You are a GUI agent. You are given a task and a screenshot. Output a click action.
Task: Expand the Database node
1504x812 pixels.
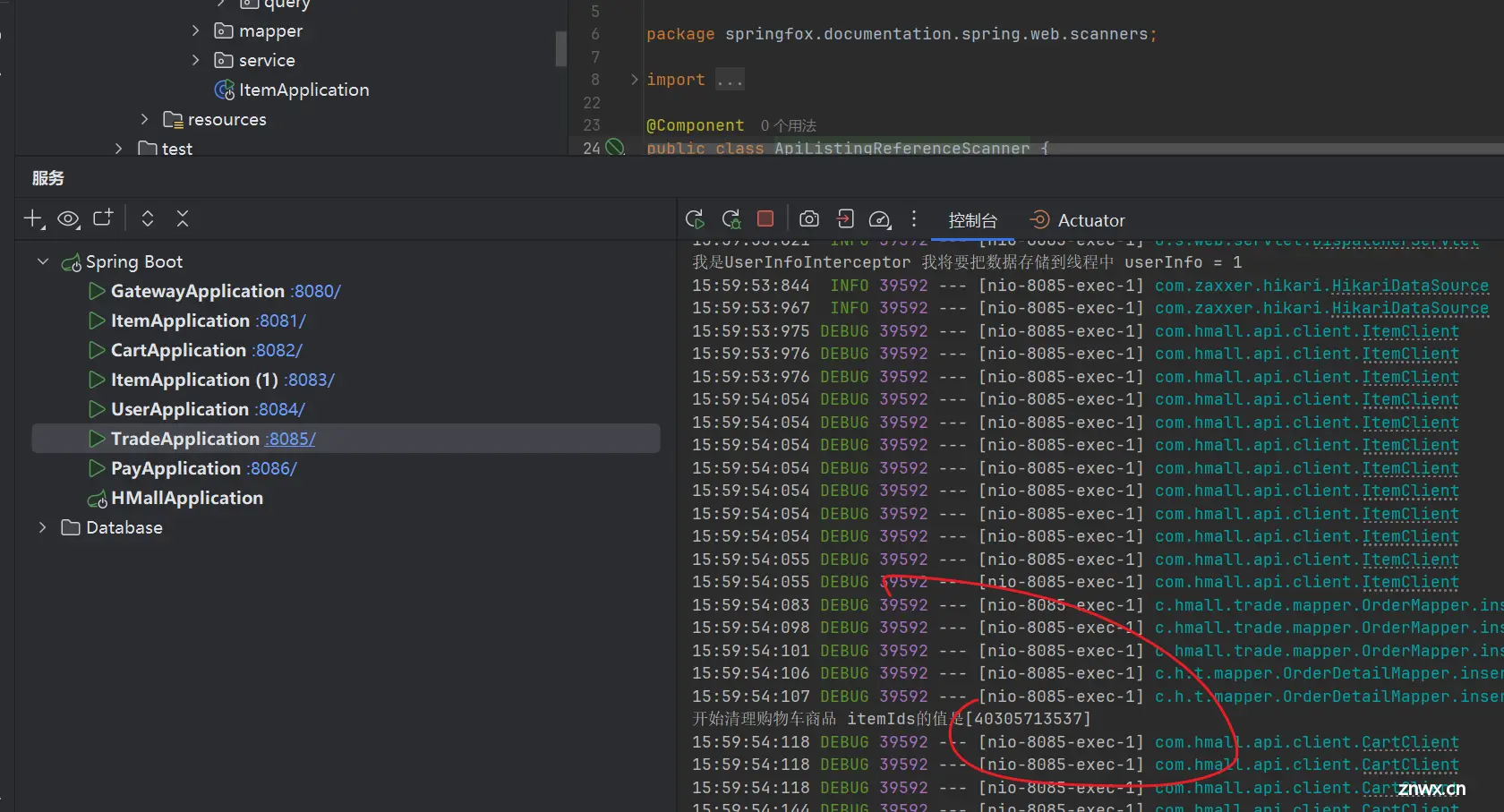(x=42, y=527)
